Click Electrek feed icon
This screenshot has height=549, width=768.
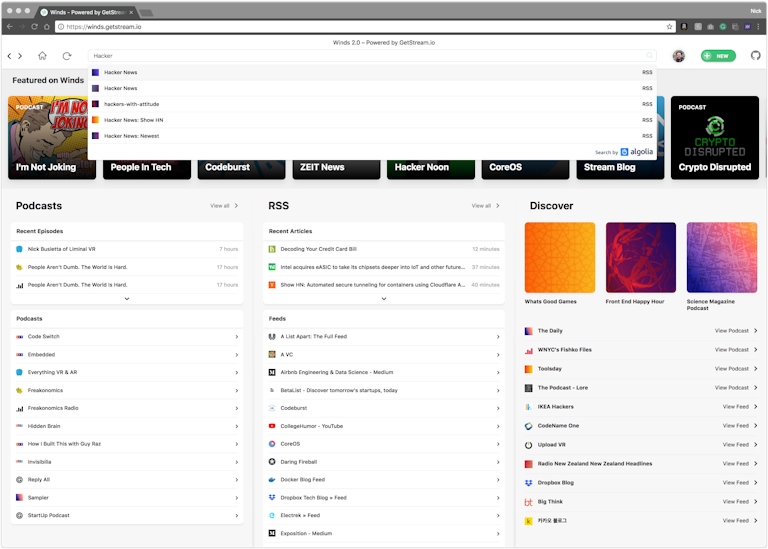tap(272, 516)
